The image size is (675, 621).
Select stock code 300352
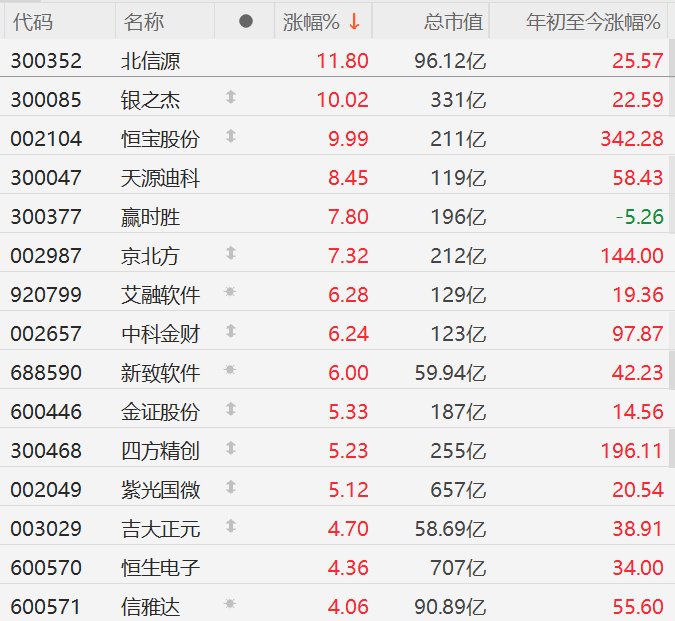(x=46, y=61)
